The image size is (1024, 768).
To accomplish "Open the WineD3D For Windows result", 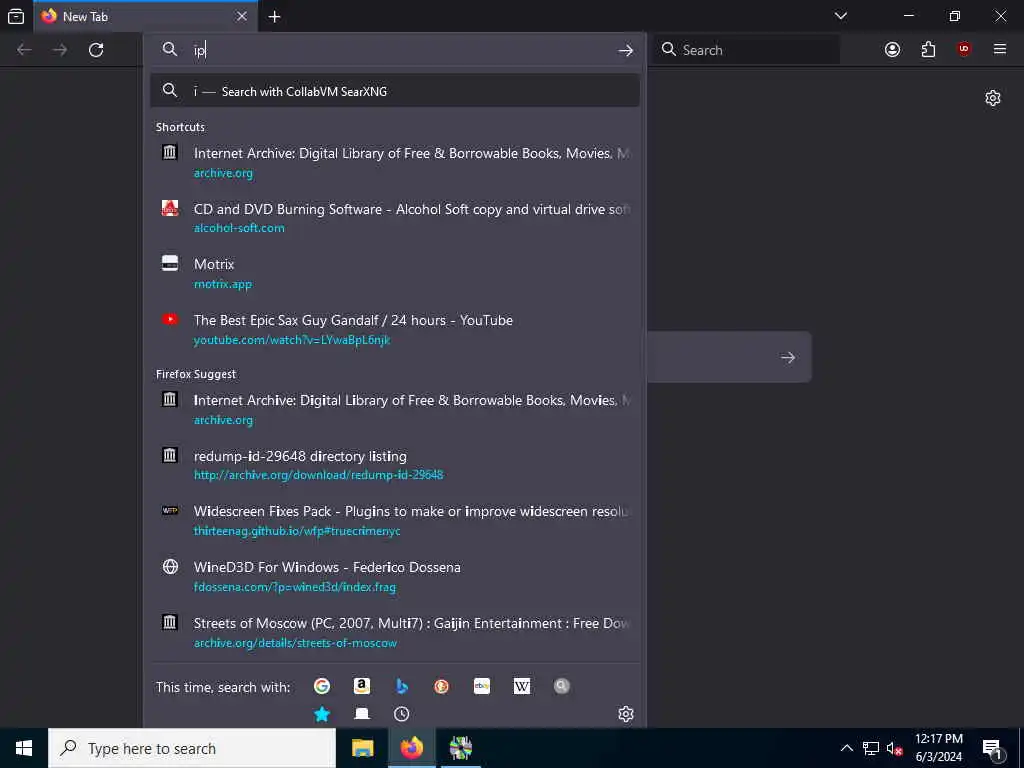I will [395, 577].
